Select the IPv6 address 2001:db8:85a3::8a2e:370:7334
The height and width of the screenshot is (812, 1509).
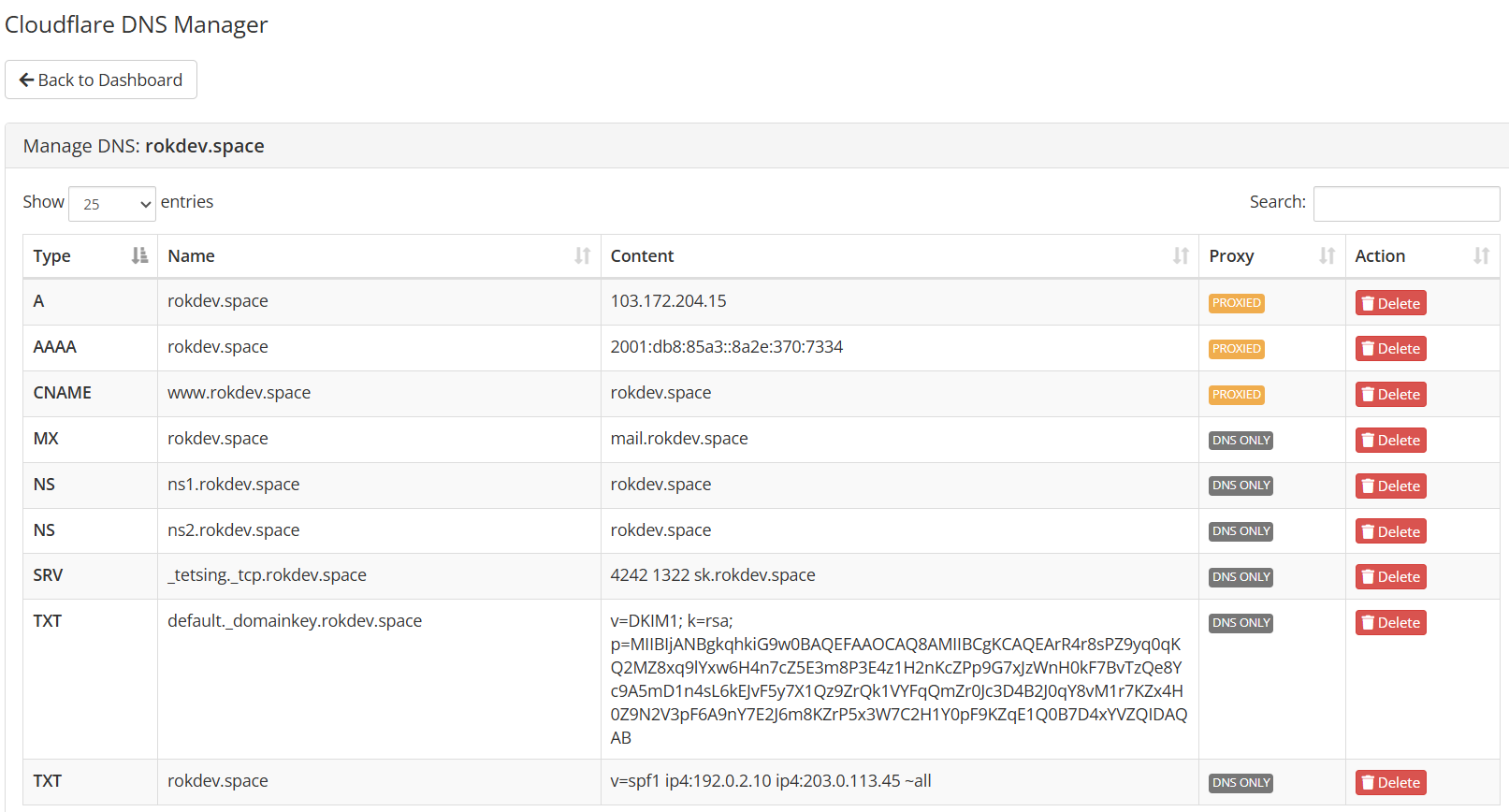pos(726,347)
